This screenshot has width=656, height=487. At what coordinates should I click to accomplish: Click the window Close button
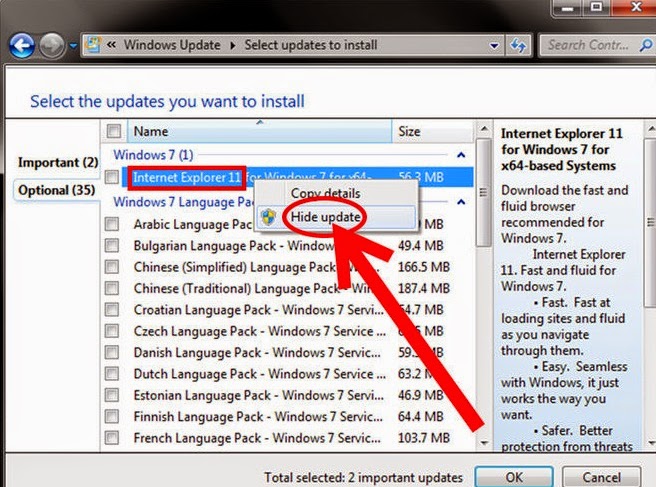coord(634,6)
